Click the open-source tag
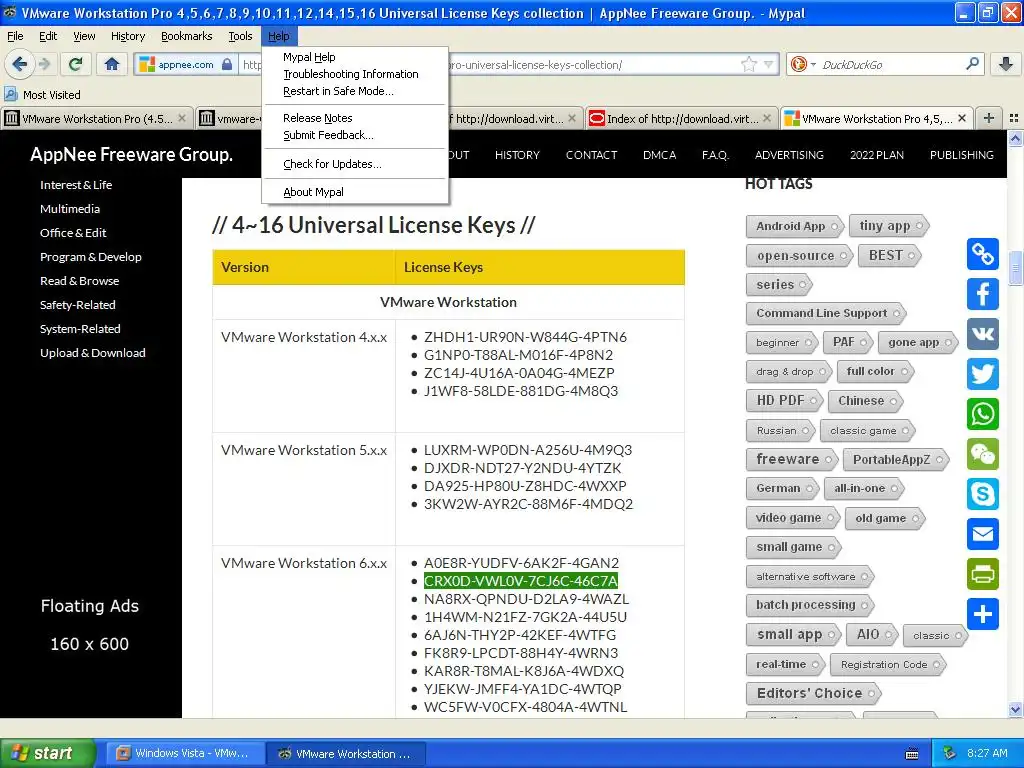This screenshot has width=1024, height=768. [799, 255]
